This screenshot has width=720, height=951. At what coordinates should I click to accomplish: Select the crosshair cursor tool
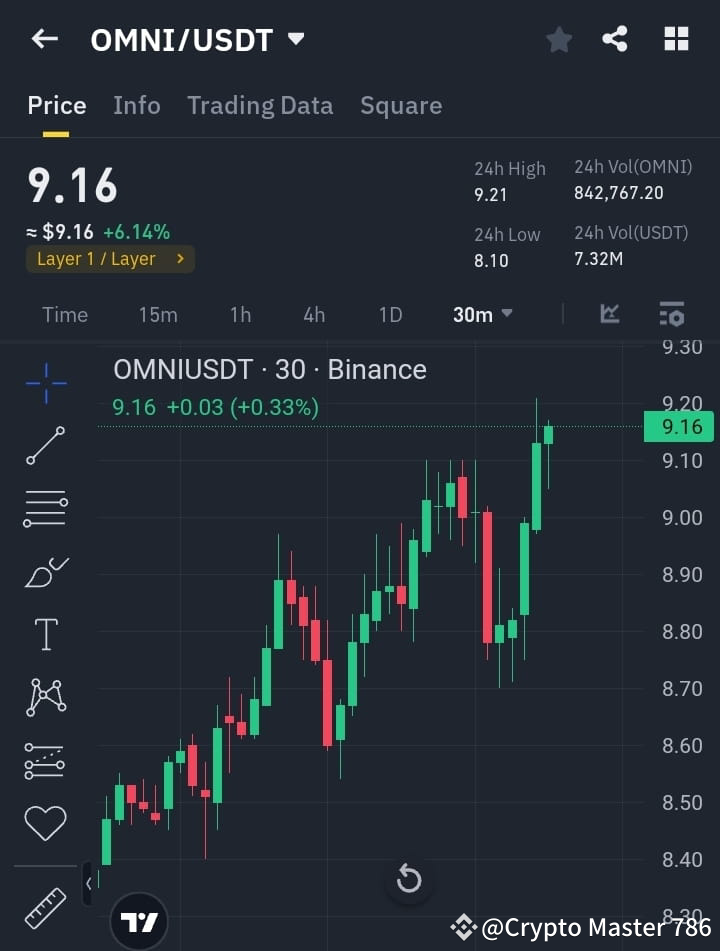[x=46, y=383]
